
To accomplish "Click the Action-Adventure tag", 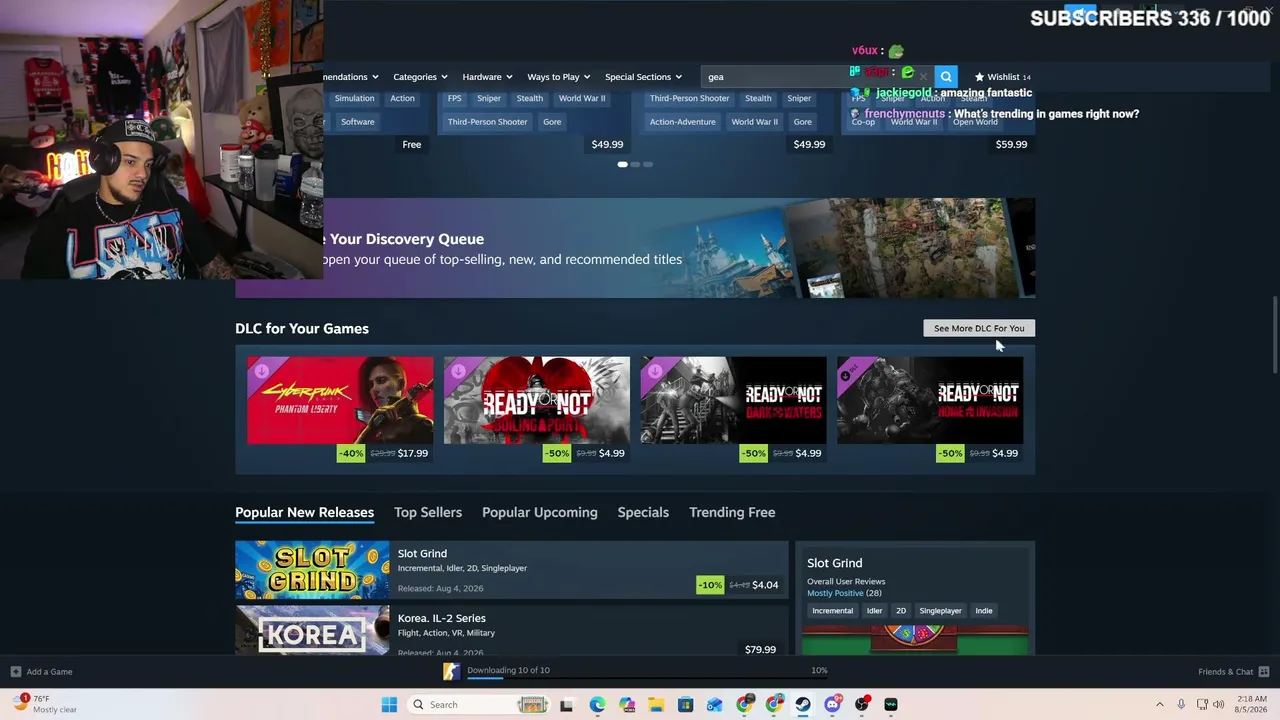I will coord(682,122).
